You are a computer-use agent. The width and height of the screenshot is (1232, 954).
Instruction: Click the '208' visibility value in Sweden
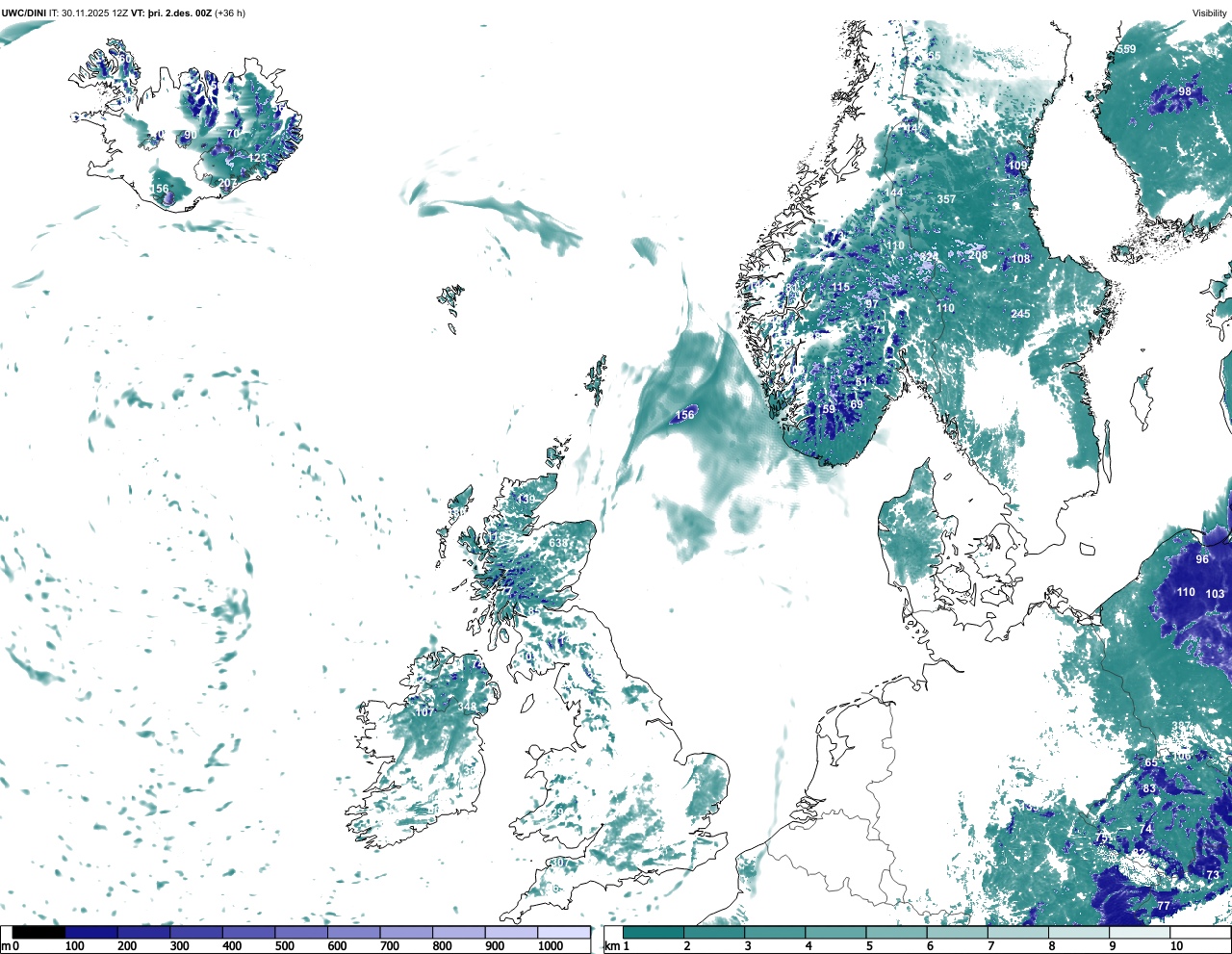click(978, 255)
